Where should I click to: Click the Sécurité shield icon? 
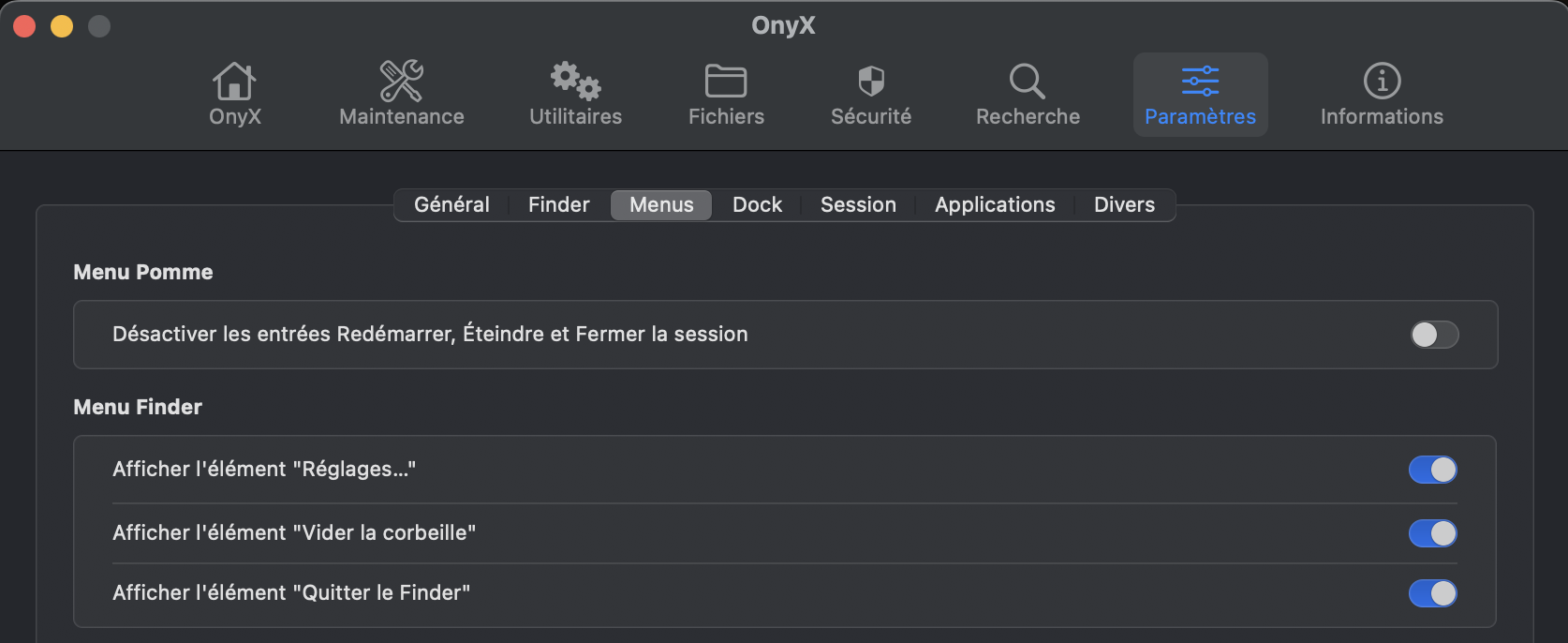point(871,82)
